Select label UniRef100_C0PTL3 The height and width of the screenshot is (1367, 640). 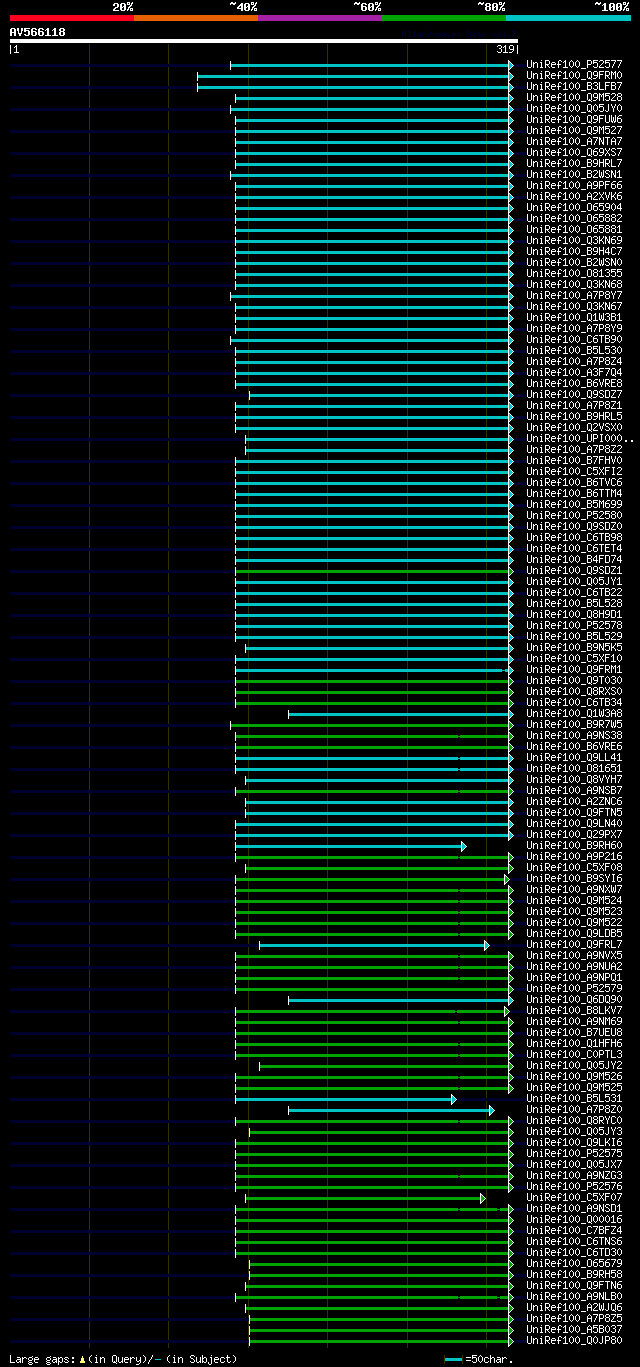tap(574, 1055)
